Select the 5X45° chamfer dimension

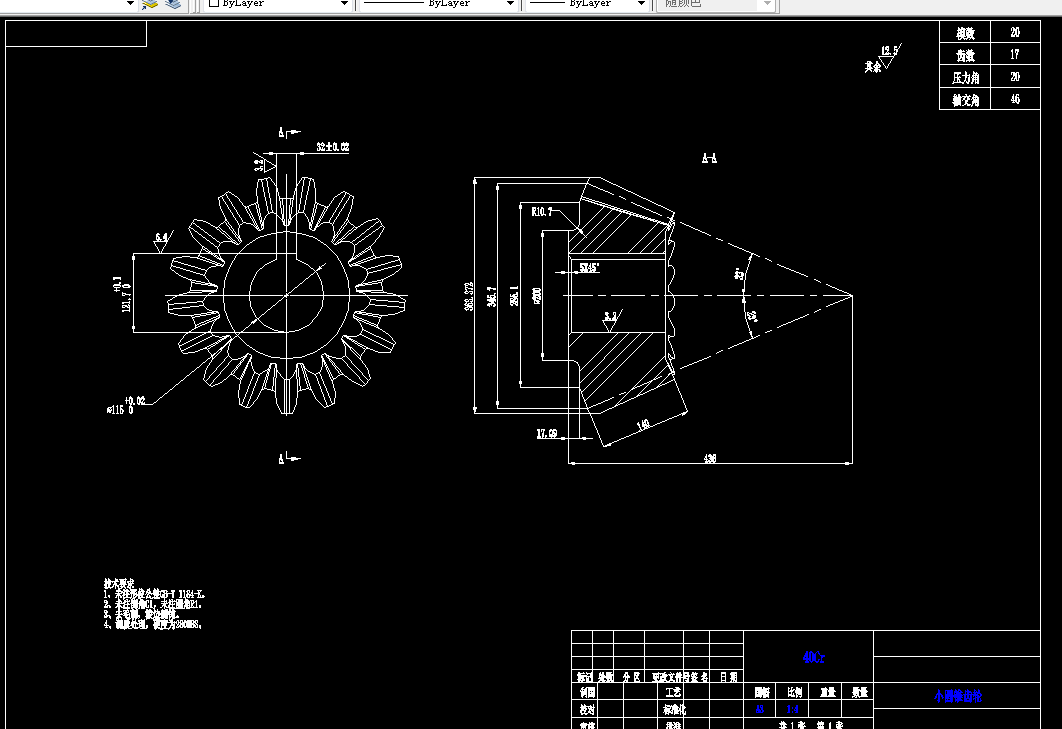point(589,268)
